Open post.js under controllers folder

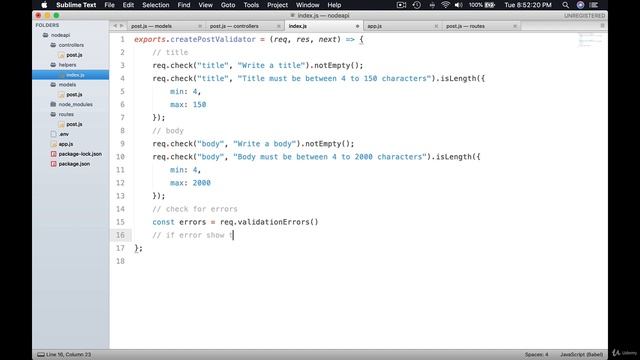[x=74, y=55]
